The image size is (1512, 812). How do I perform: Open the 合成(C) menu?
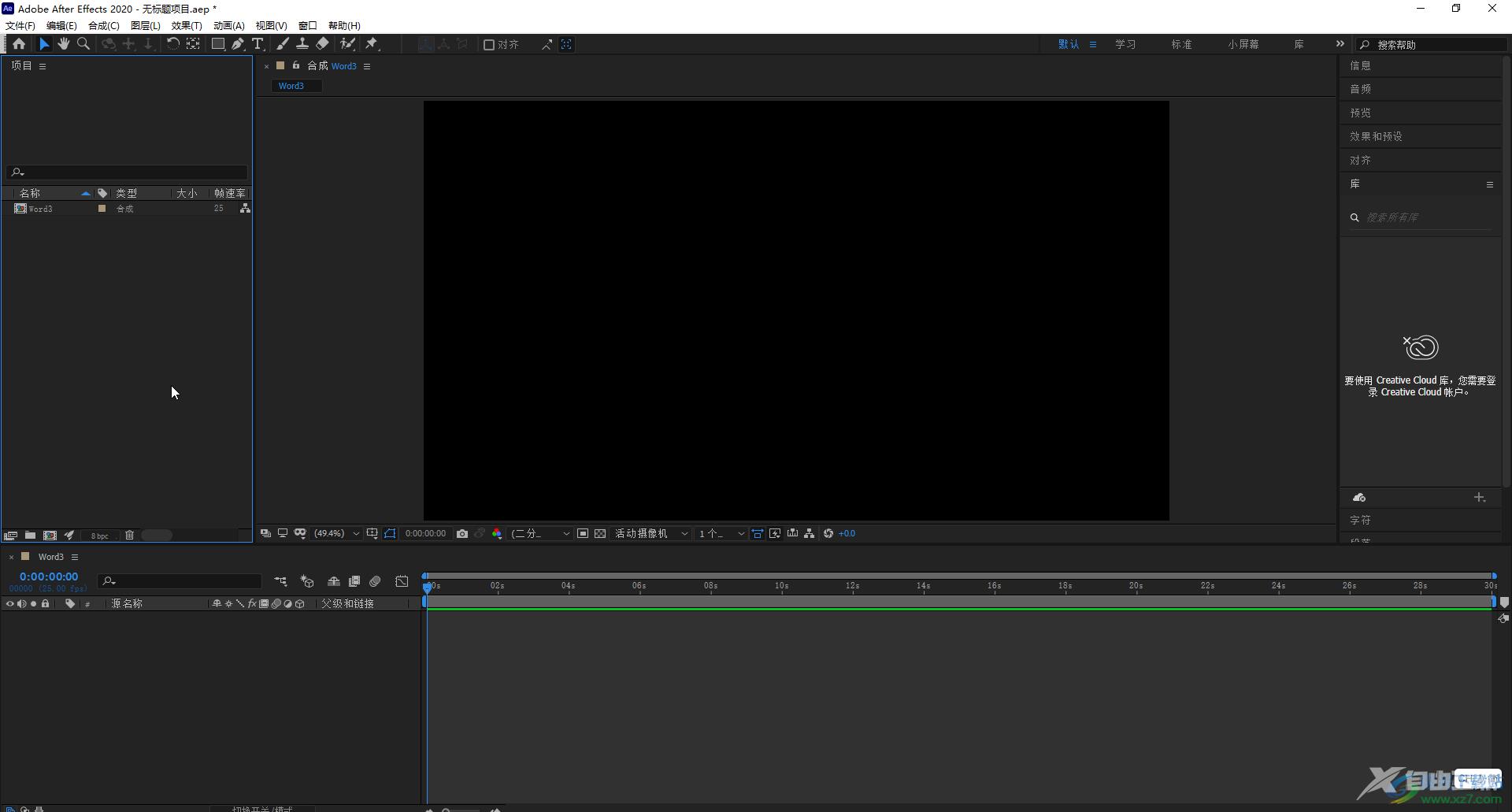click(x=103, y=26)
